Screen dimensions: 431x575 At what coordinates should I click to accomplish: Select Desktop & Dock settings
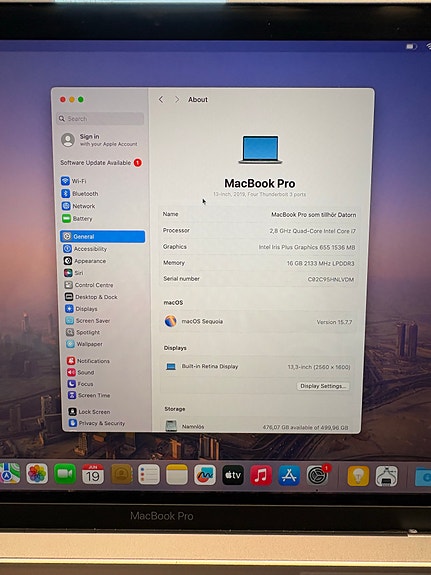pos(91,297)
